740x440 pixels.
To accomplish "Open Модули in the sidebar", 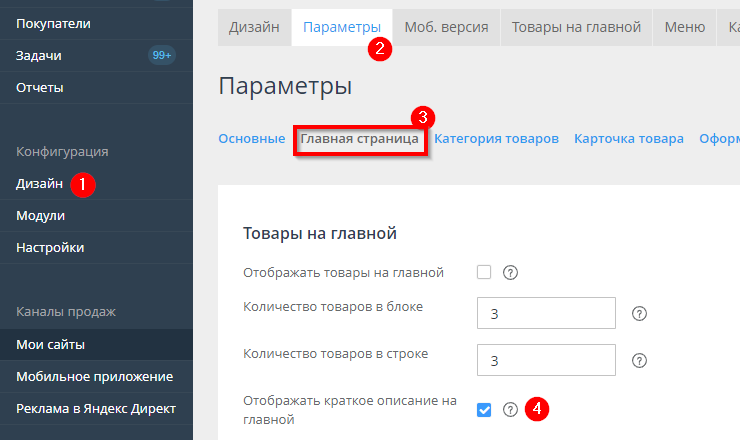I will click(x=40, y=215).
